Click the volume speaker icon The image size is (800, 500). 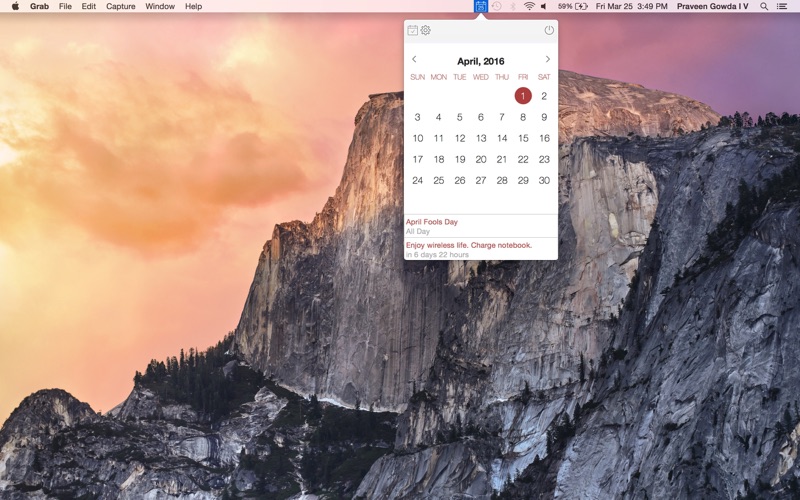tap(545, 6)
